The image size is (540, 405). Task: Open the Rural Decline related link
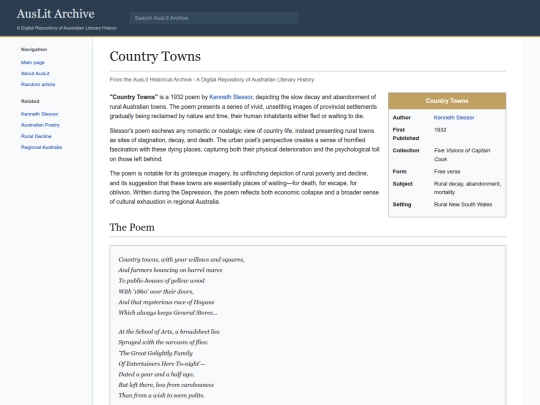tap(36, 136)
